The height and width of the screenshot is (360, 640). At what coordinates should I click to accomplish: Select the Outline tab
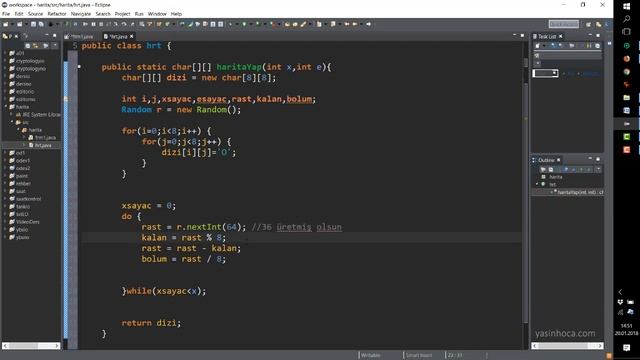[546, 160]
